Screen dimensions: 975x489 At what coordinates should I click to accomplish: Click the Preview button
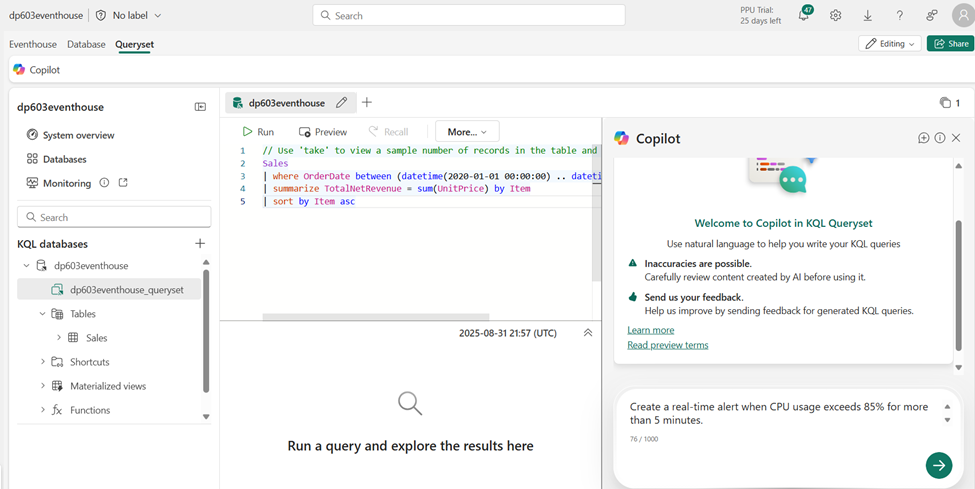click(x=323, y=132)
